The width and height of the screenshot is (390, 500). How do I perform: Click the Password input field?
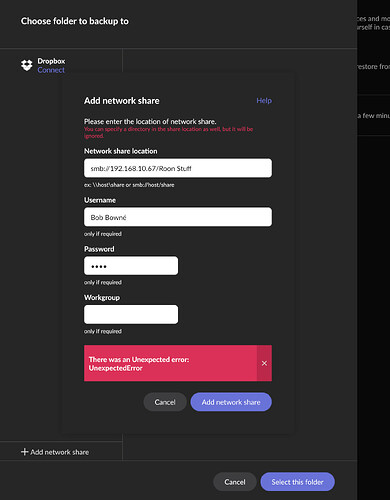[131, 266]
